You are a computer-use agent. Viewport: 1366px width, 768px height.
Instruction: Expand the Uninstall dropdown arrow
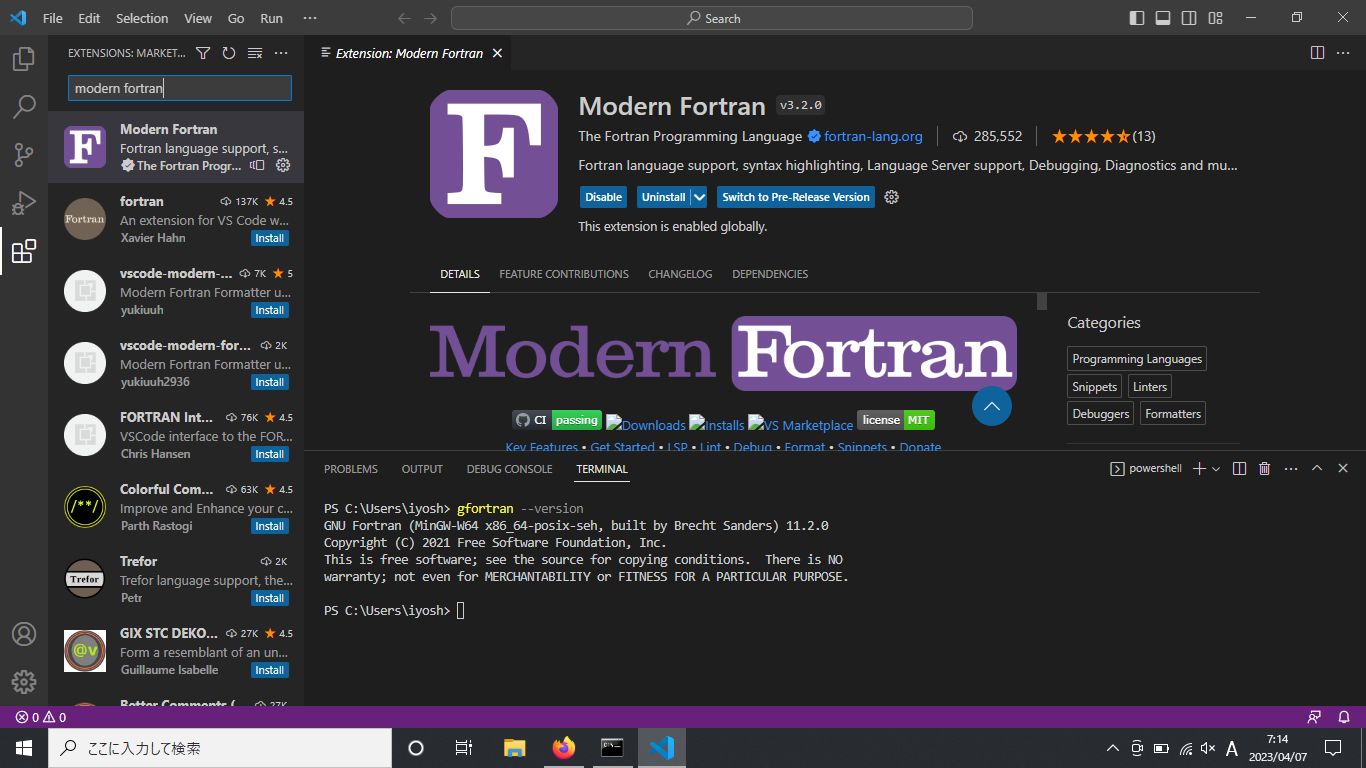699,197
